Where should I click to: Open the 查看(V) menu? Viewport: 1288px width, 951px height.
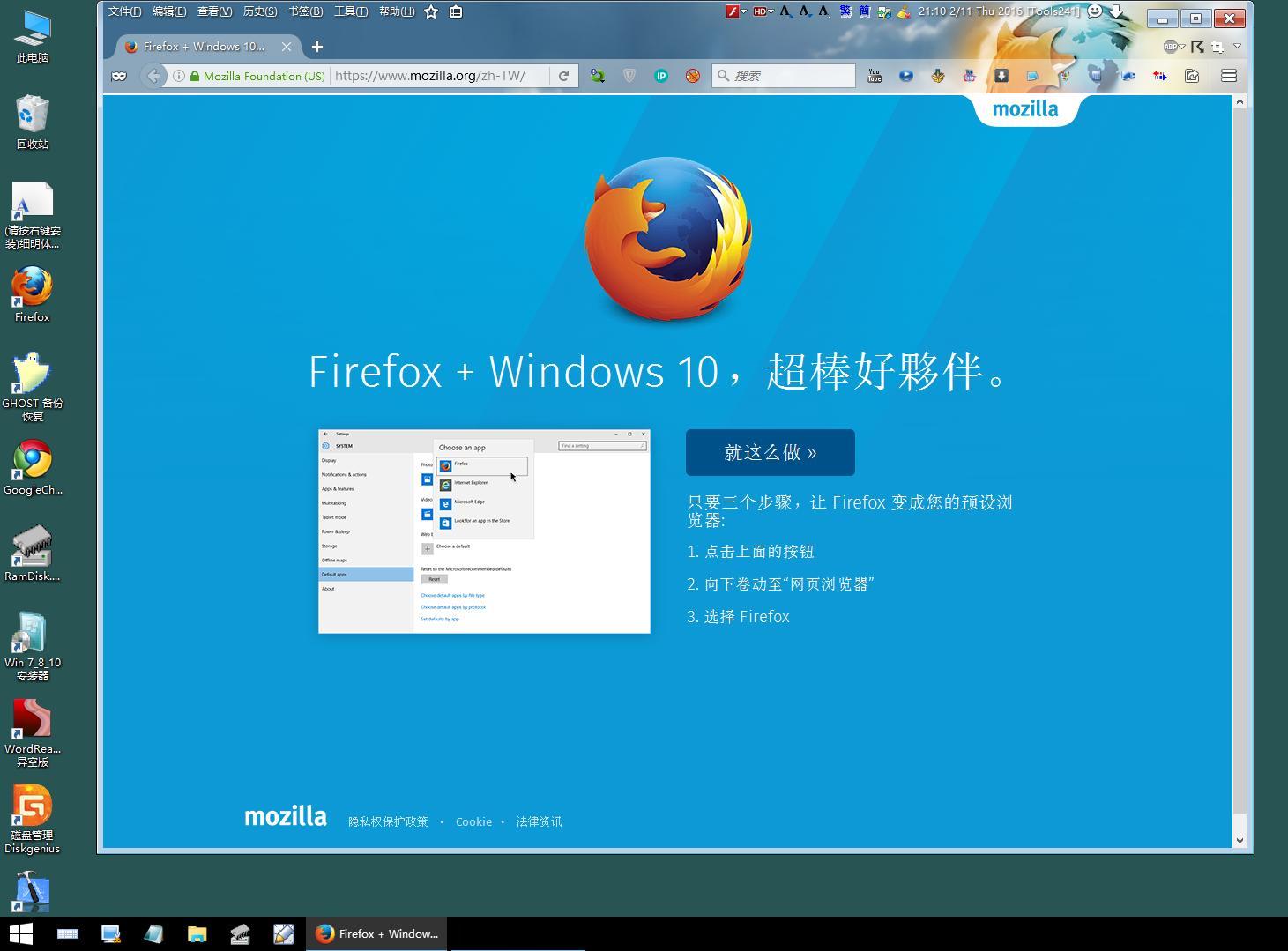pyautogui.click(x=214, y=11)
